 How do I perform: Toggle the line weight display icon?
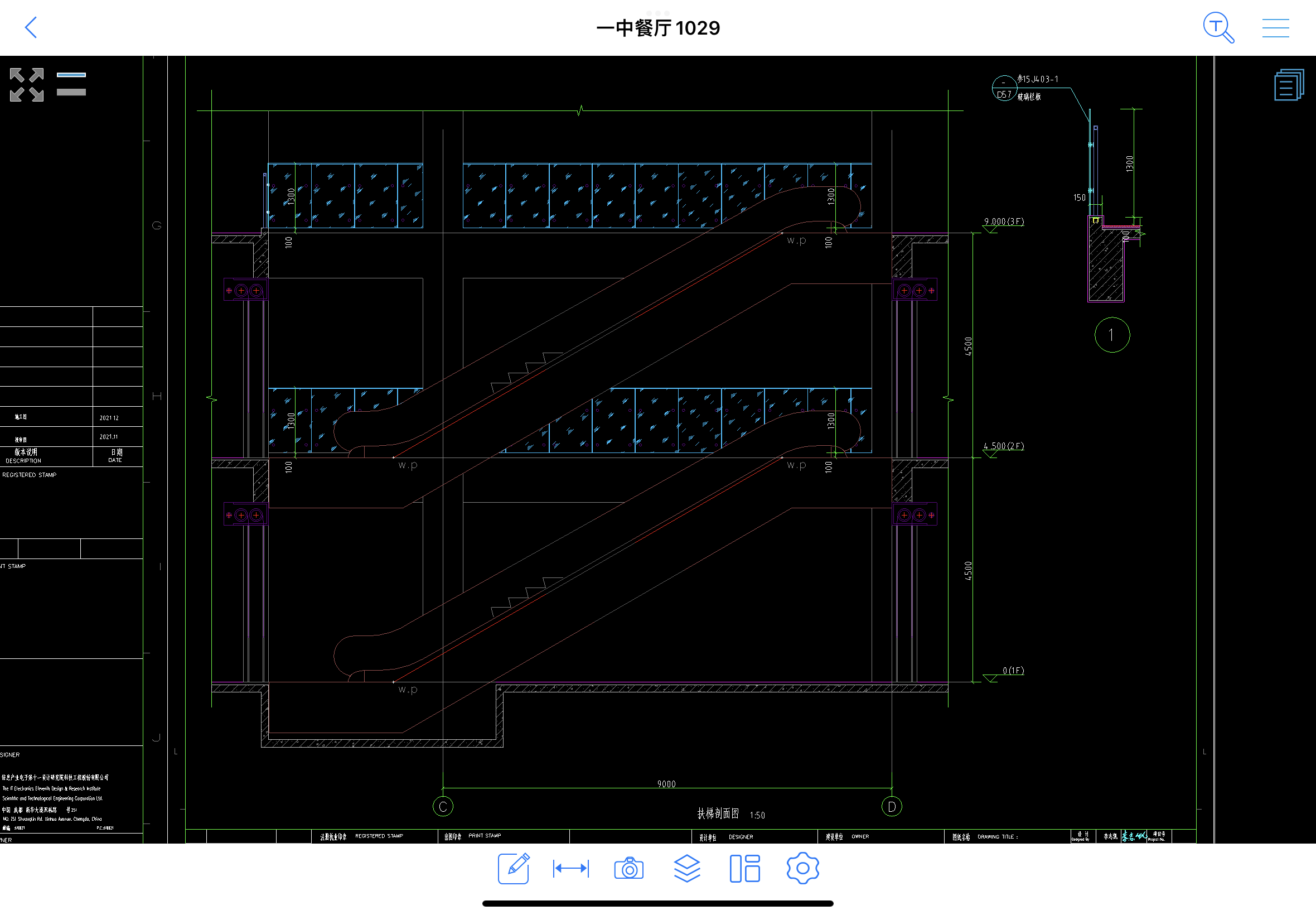pyautogui.click(x=71, y=84)
